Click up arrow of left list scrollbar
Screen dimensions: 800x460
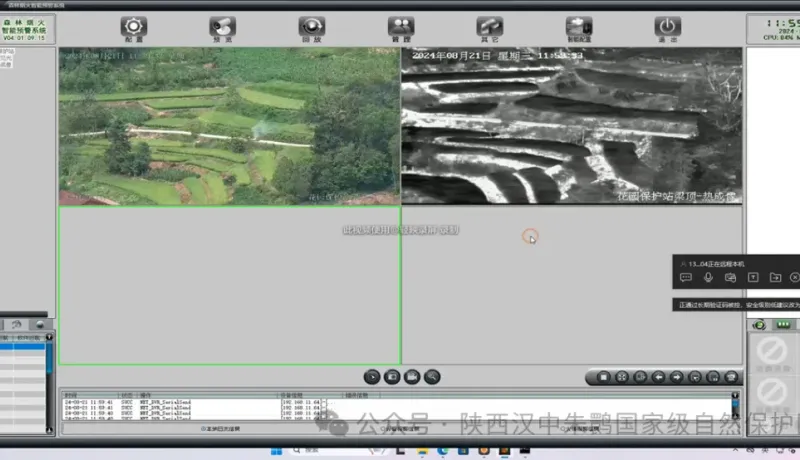49,337
